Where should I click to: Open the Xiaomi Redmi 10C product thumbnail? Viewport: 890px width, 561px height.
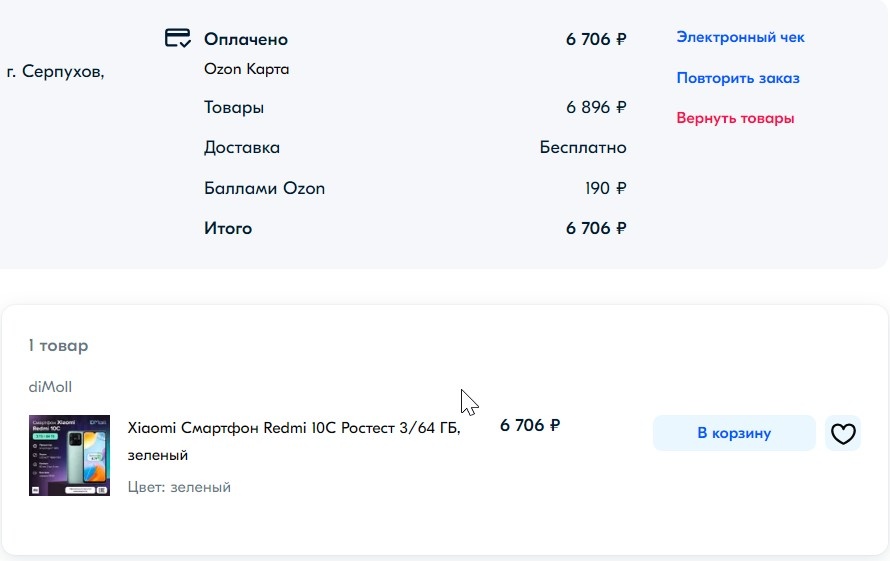[69, 455]
